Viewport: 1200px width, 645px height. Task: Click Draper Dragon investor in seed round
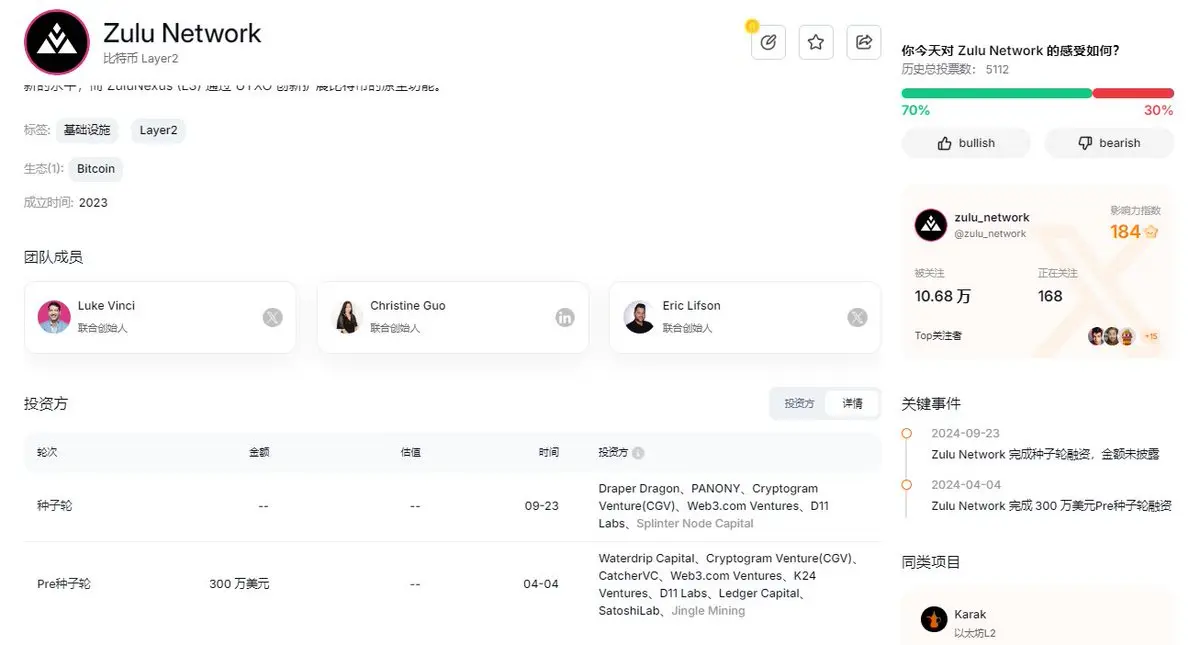(x=639, y=489)
